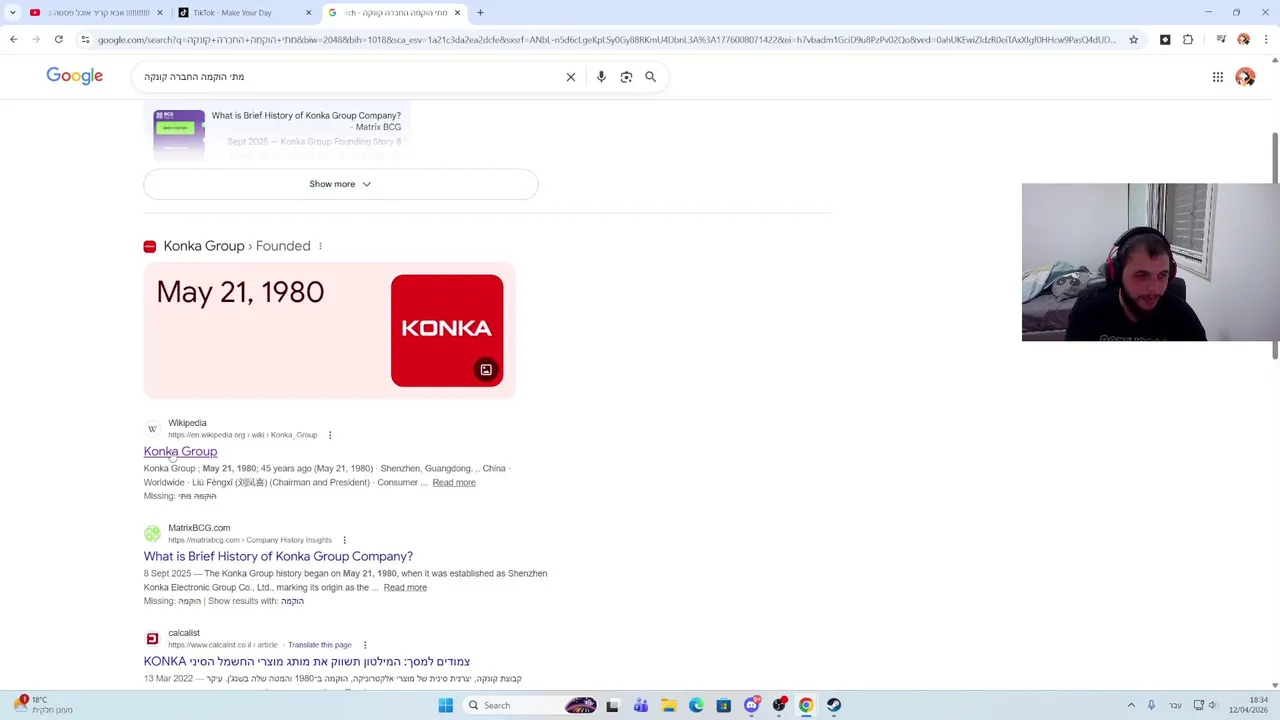
Task: Start voice search via microphone icon
Action: coord(601,77)
